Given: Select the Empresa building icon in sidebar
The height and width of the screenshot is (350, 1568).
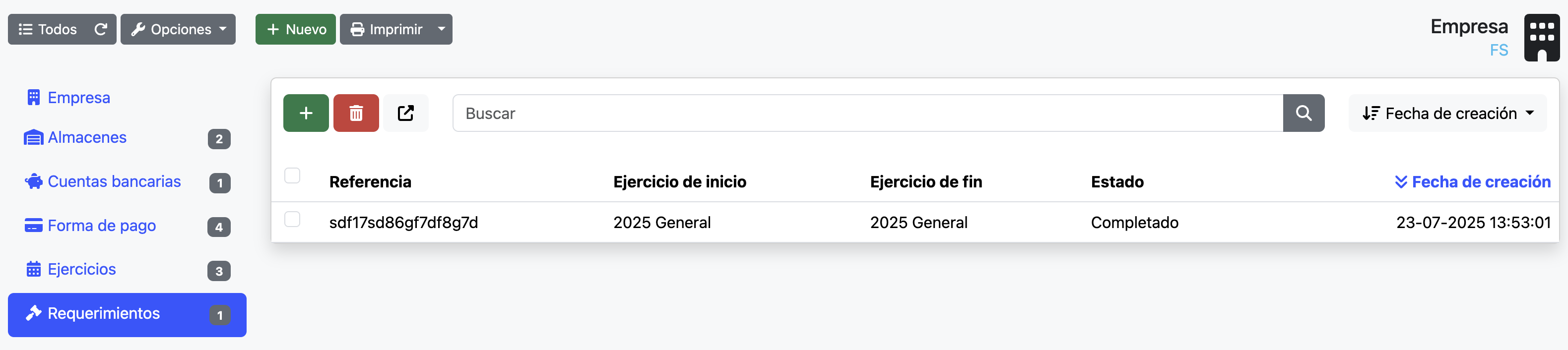Looking at the screenshot, I should [x=33, y=97].
